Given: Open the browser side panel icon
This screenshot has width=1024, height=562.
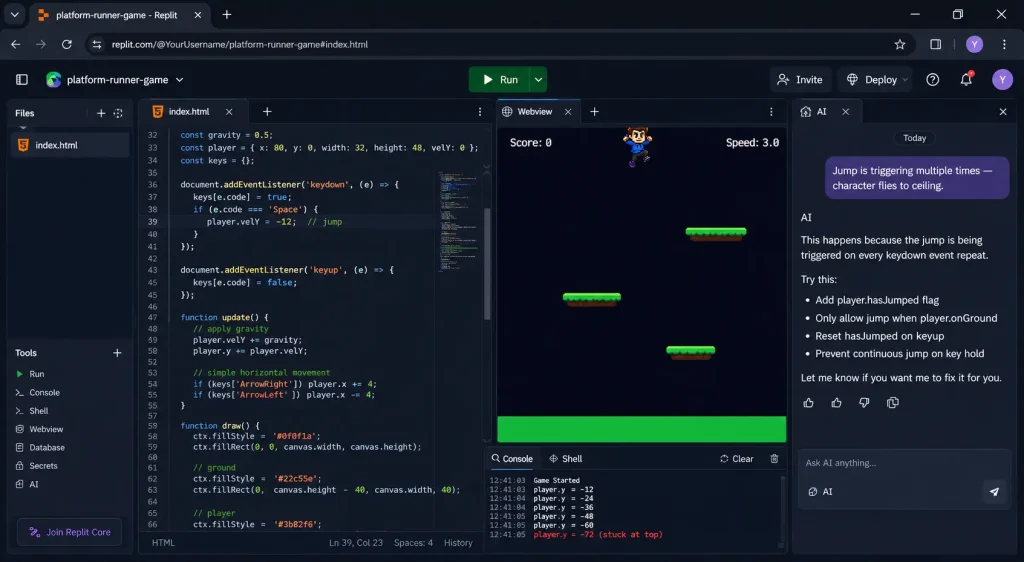Looking at the screenshot, I should [936, 44].
